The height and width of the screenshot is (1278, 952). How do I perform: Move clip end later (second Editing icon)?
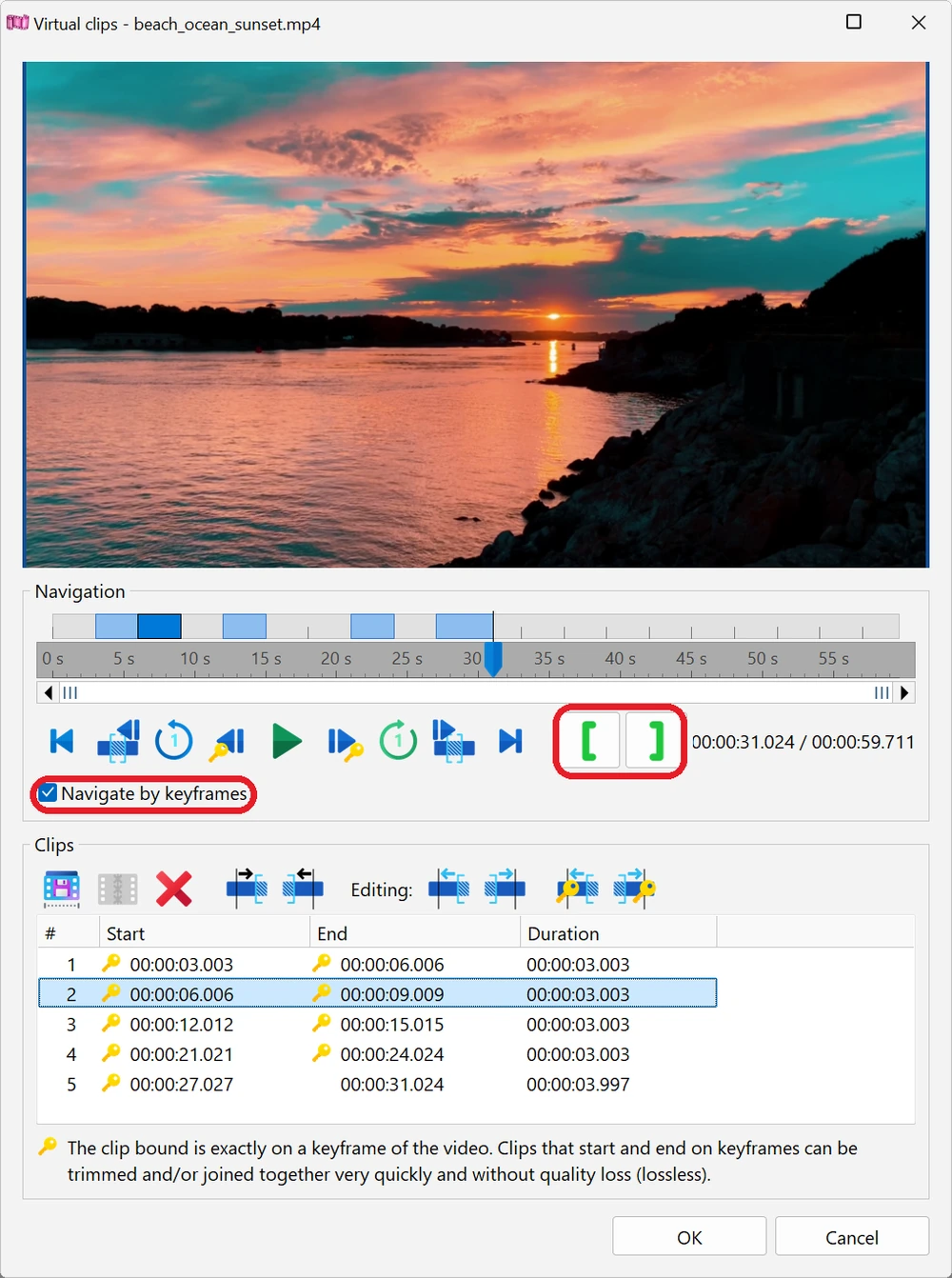[x=505, y=887]
